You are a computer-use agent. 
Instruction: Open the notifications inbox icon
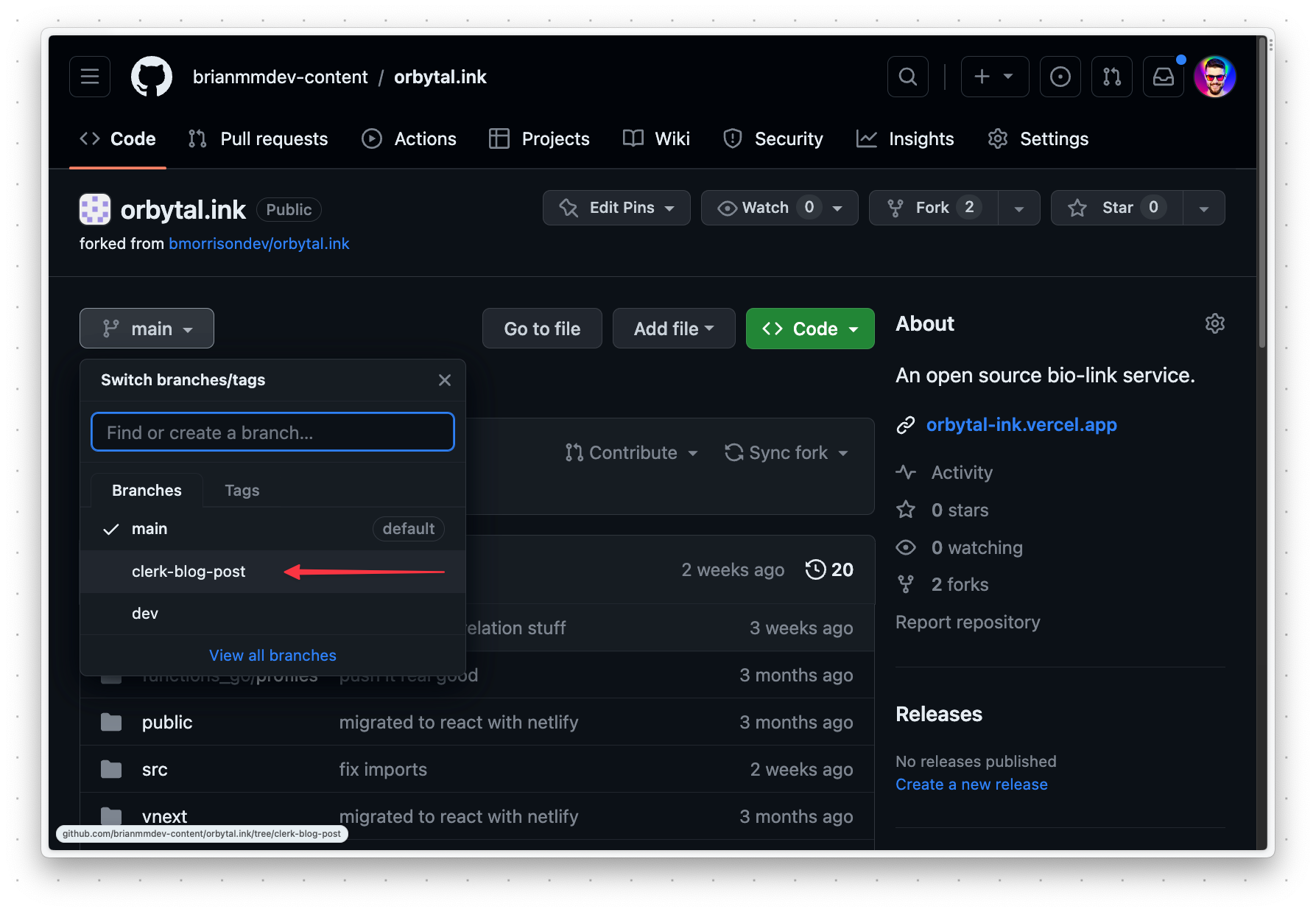pos(1163,76)
